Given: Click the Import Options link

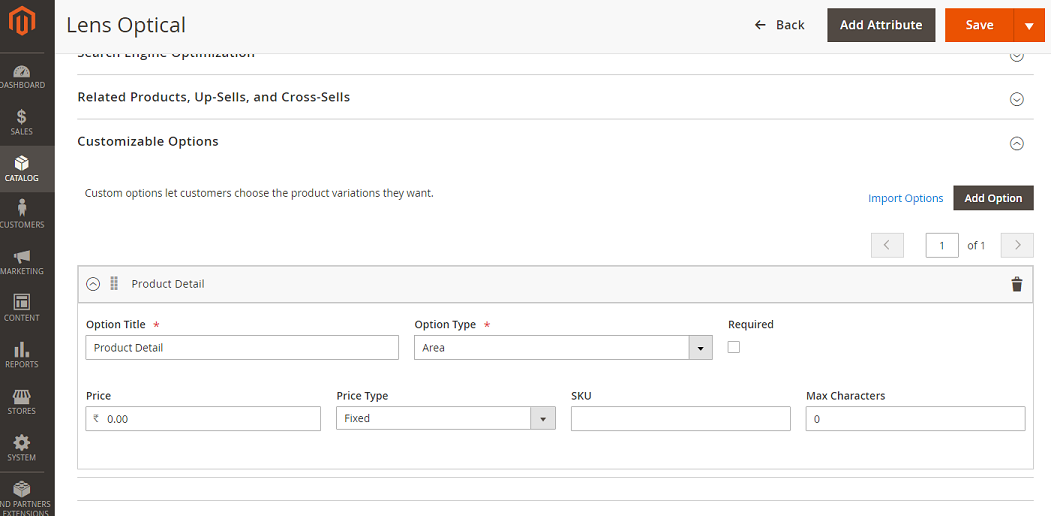Looking at the screenshot, I should coord(905,198).
